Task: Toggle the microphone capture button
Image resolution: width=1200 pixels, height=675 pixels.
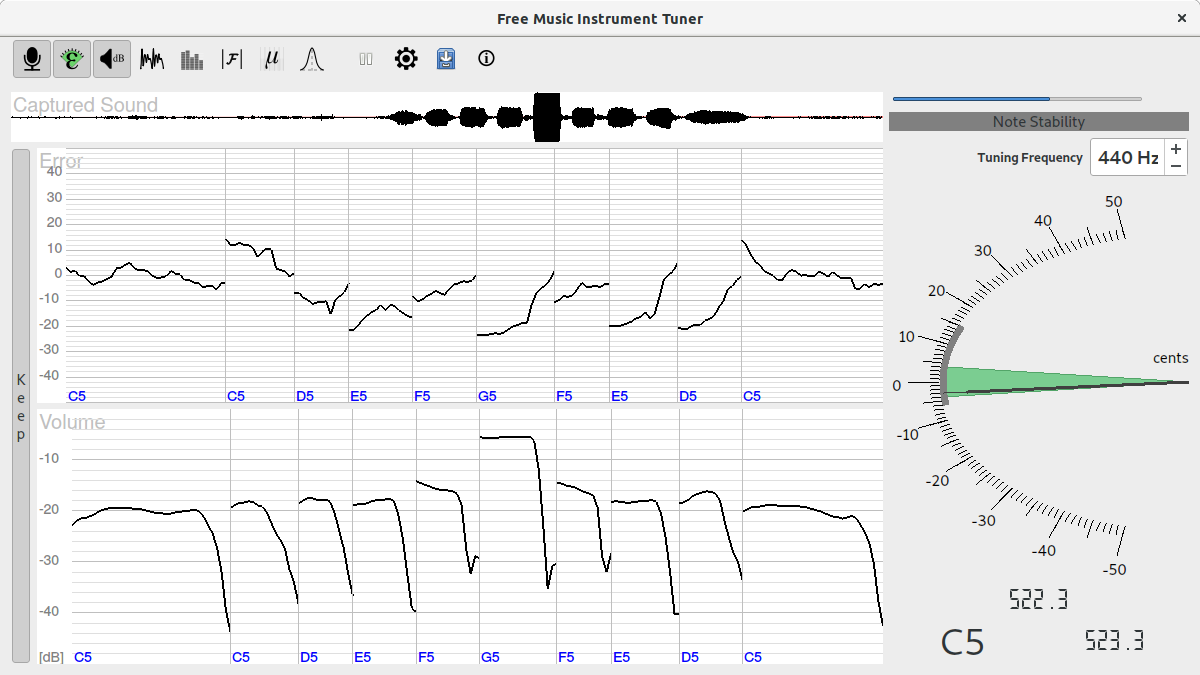Action: (x=32, y=59)
